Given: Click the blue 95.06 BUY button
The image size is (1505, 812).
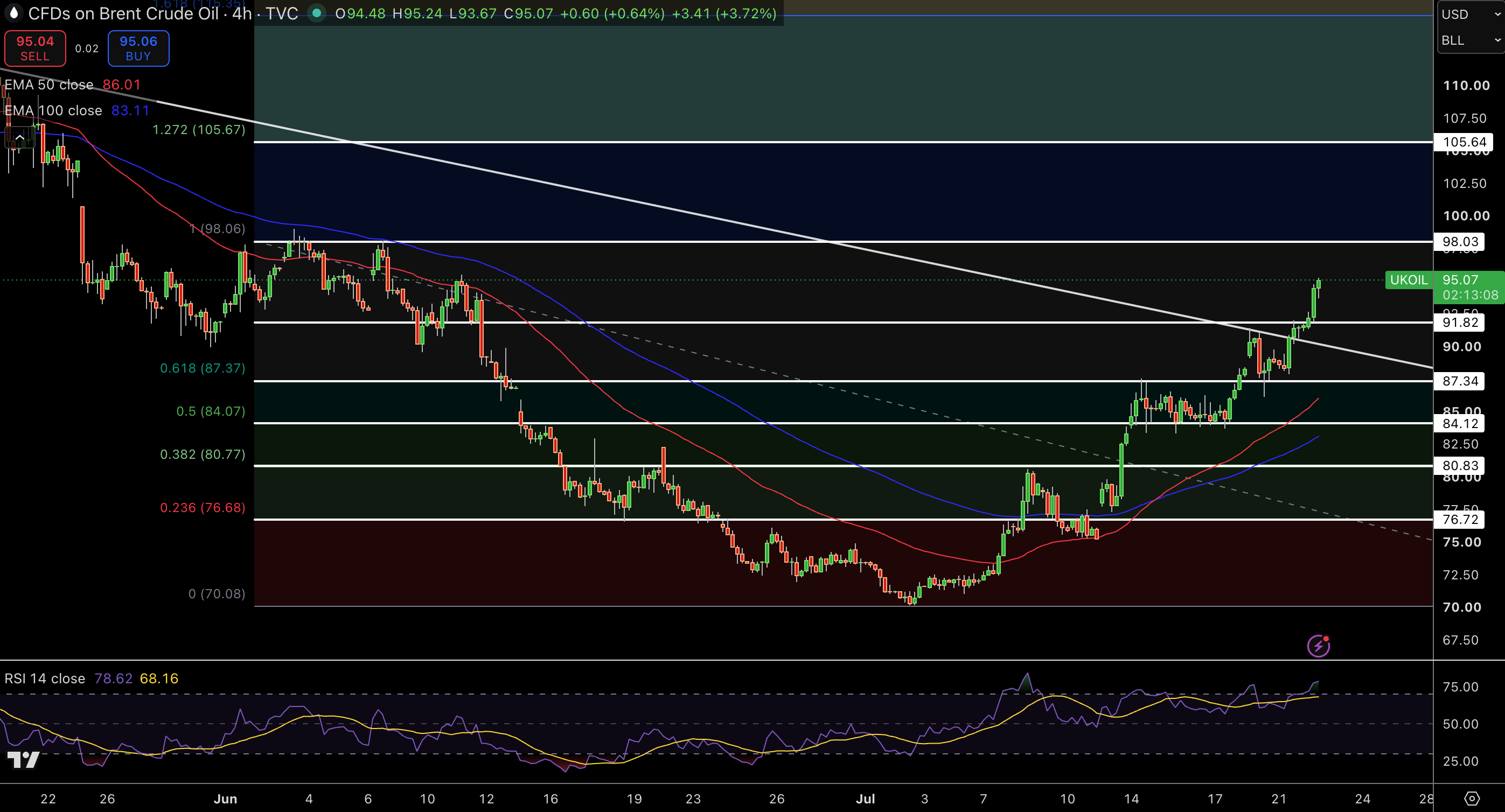Looking at the screenshot, I should tap(138, 48).
